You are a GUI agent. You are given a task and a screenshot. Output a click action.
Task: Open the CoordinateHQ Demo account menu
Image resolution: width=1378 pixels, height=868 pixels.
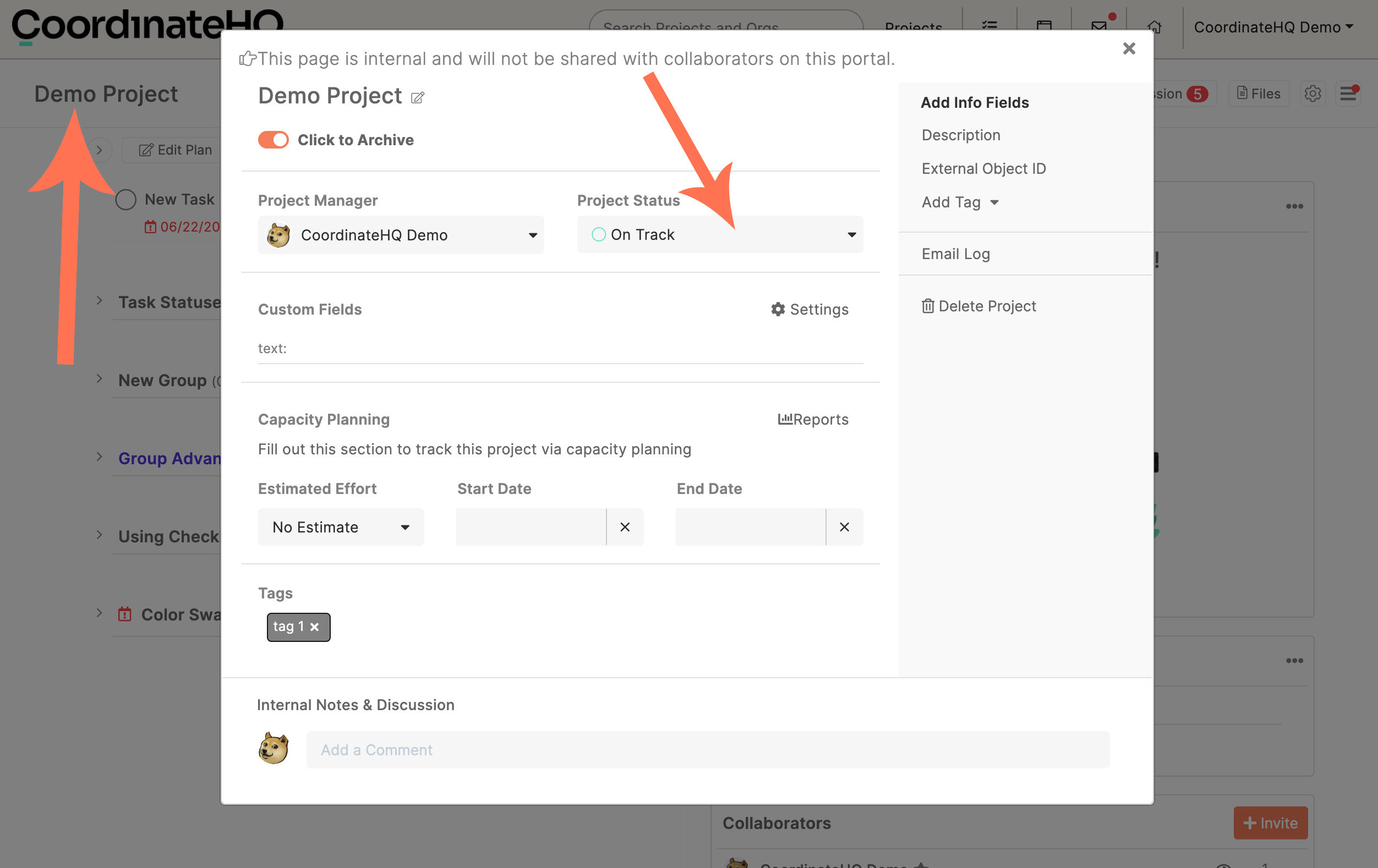tap(1273, 27)
